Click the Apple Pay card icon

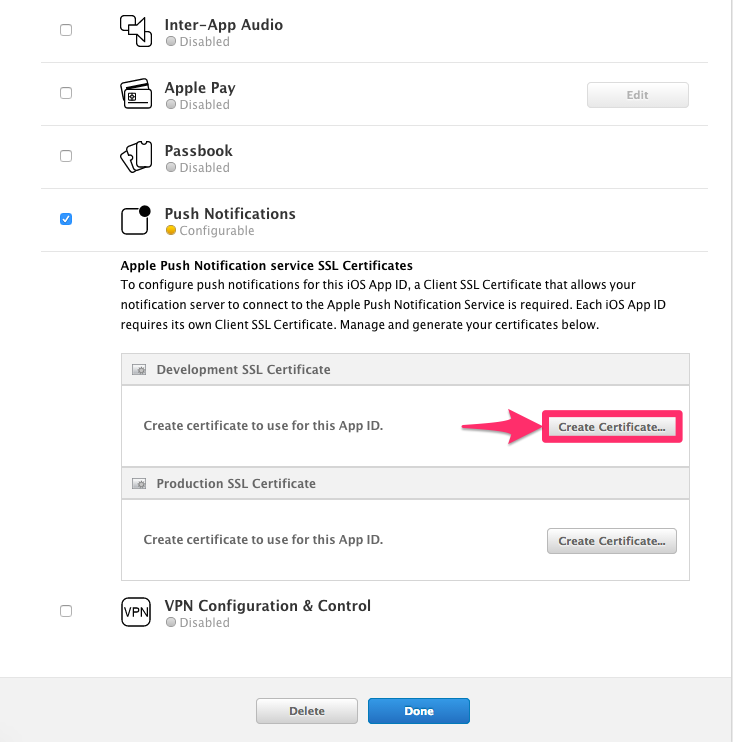[x=135, y=94]
